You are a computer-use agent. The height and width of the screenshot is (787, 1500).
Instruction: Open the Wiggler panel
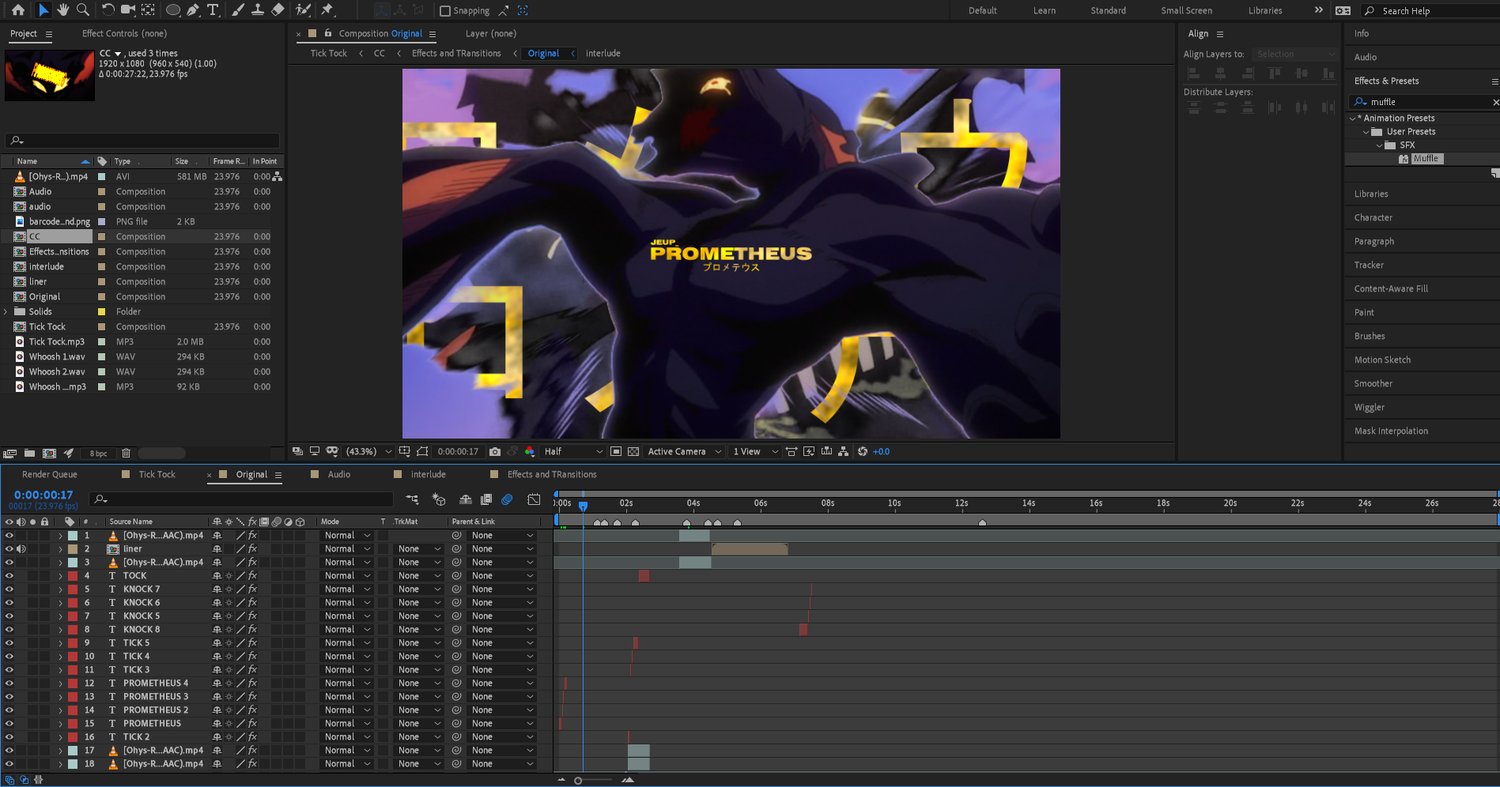(x=1369, y=408)
